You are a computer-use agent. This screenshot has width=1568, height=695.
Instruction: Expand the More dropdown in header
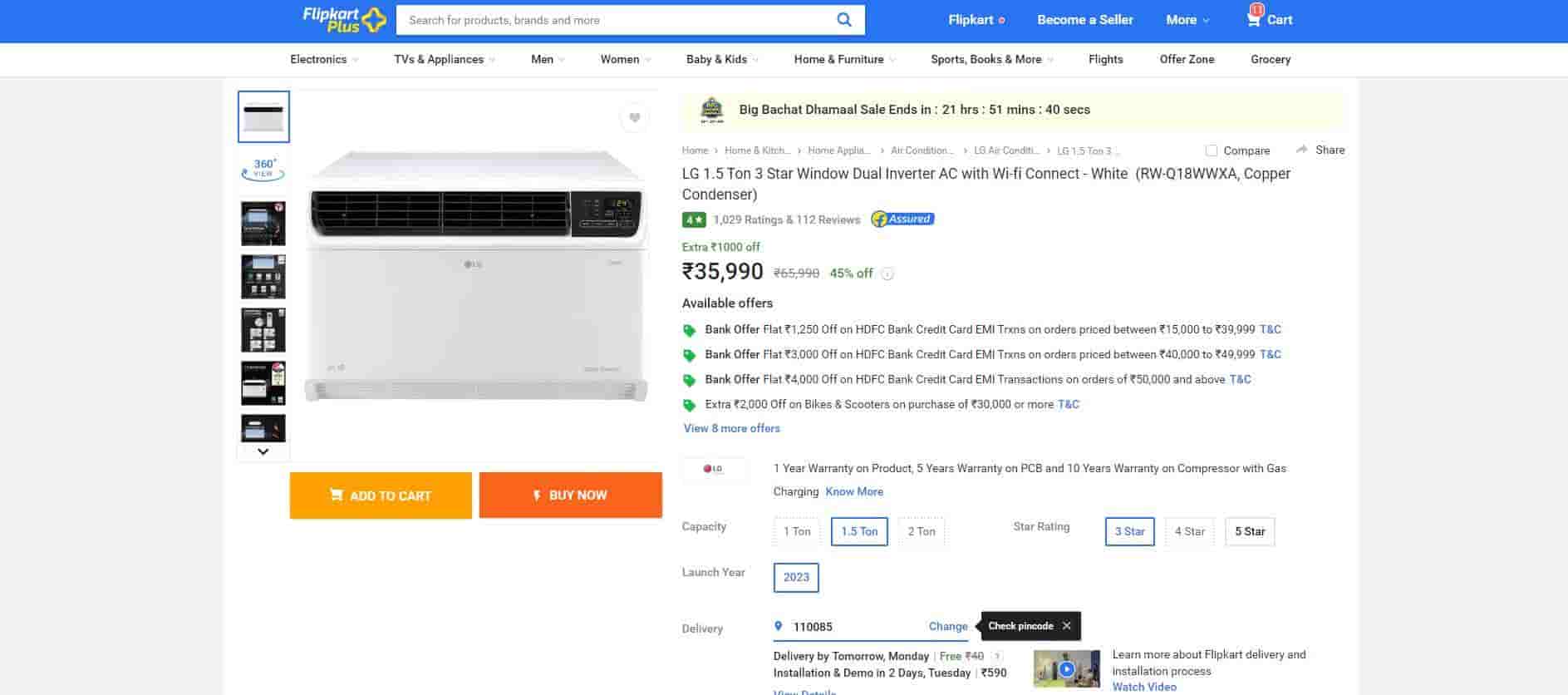pos(1187,20)
